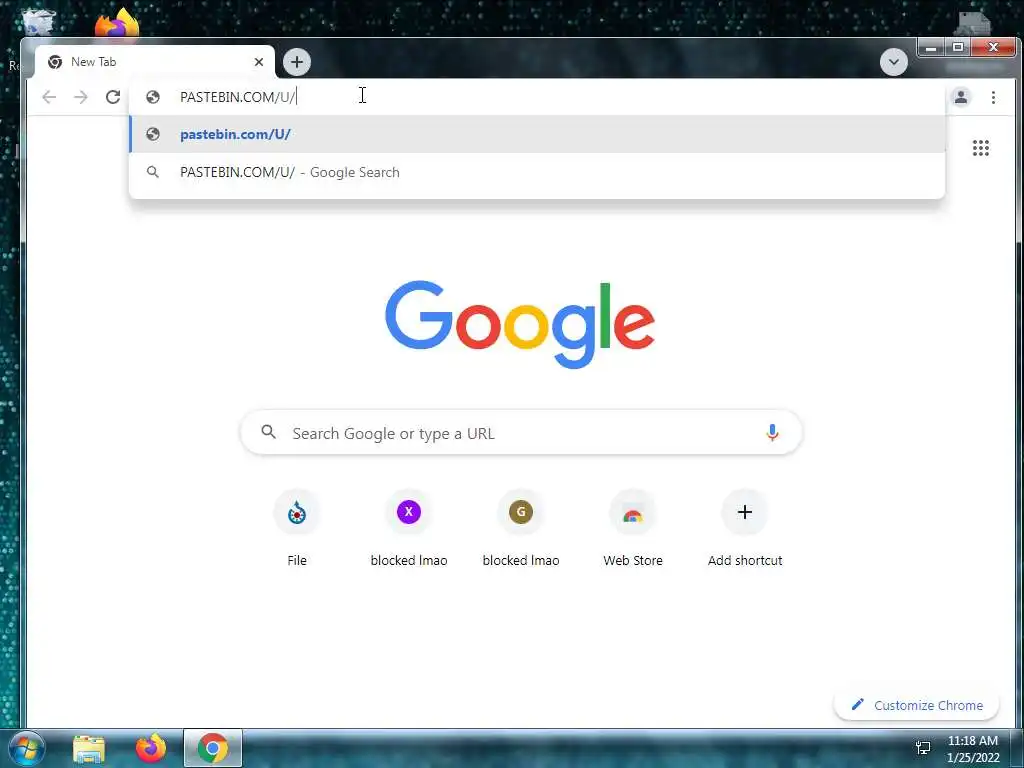The height and width of the screenshot is (768, 1024).
Task: Click the Chrome taskbar button
Action: tap(213, 748)
